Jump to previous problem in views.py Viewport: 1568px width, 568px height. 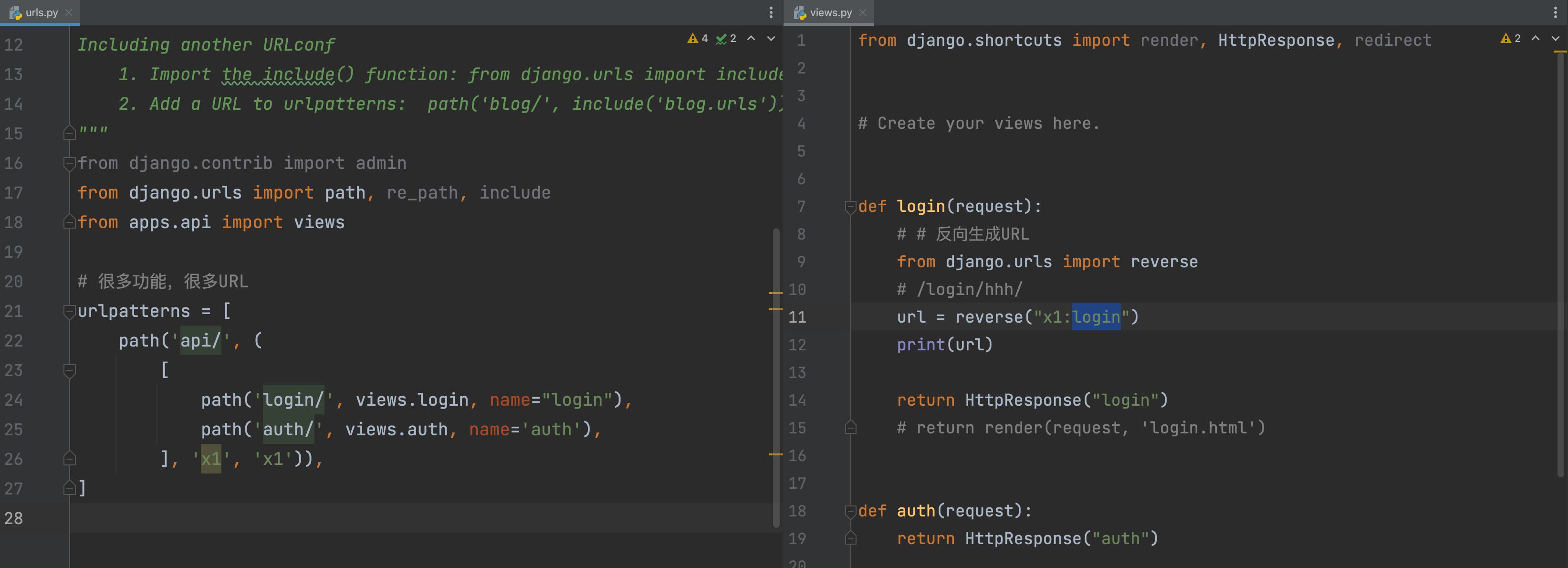1536,38
